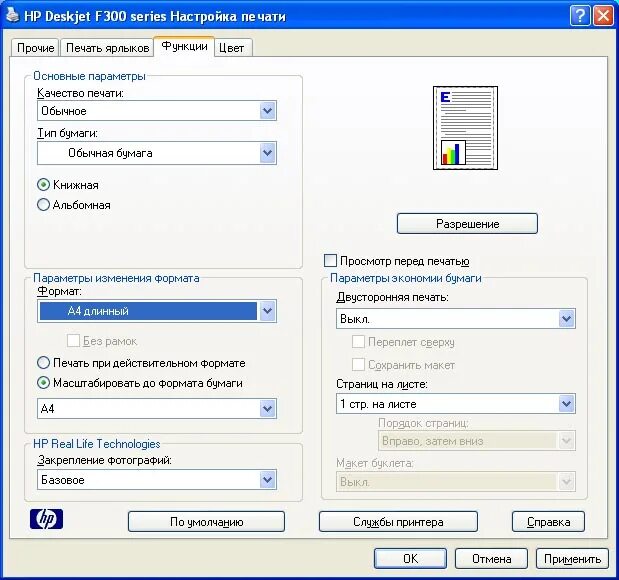
Task: Click the question mark help button
Action: tap(580, 16)
